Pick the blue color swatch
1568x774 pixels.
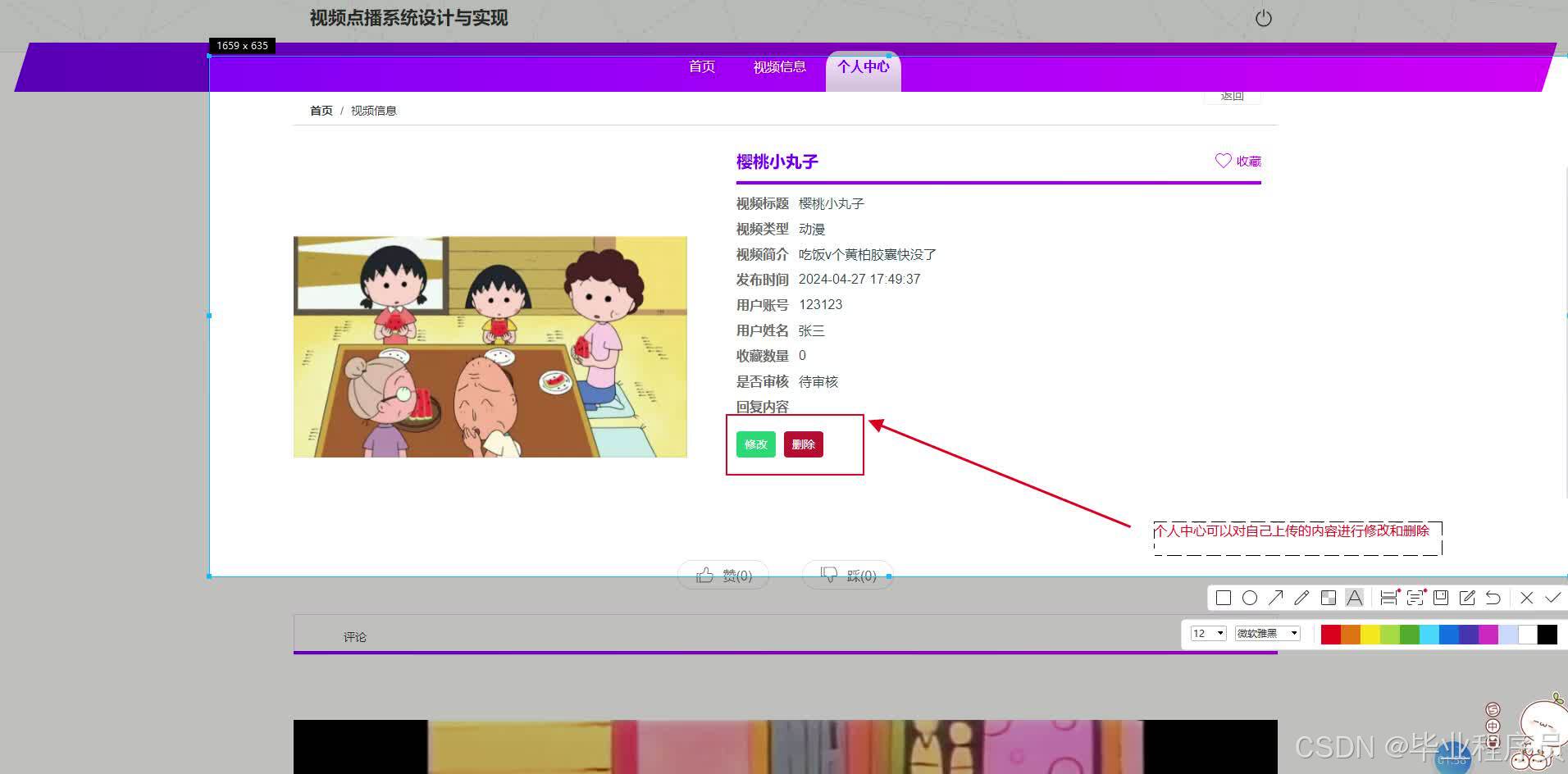tap(1449, 634)
